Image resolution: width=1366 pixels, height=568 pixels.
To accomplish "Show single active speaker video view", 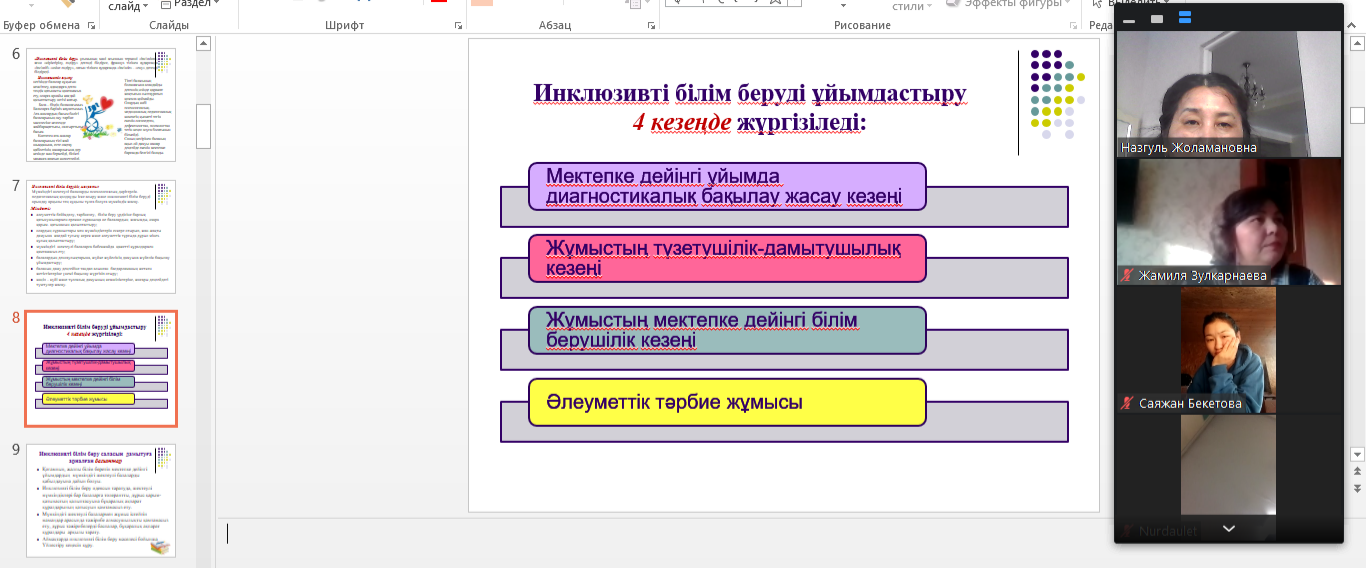I will (1157, 19).
